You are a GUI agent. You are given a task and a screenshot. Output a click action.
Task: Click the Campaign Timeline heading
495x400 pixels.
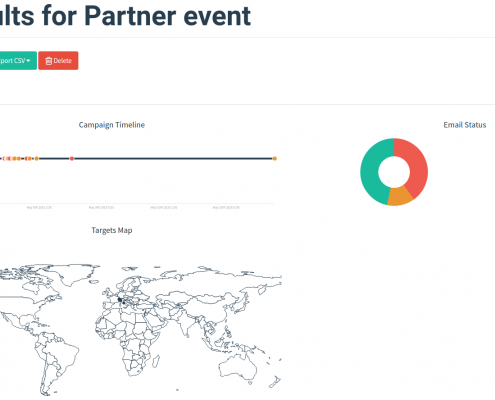click(x=112, y=125)
